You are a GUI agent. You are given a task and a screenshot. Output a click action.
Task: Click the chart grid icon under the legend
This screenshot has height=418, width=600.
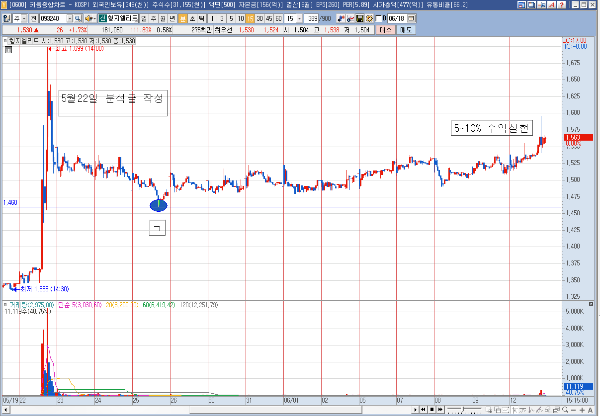coord(8,50)
